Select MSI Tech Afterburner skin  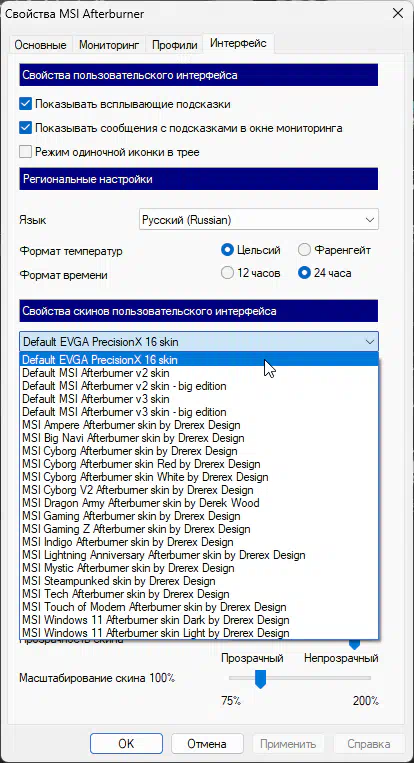pyautogui.click(x=199, y=594)
